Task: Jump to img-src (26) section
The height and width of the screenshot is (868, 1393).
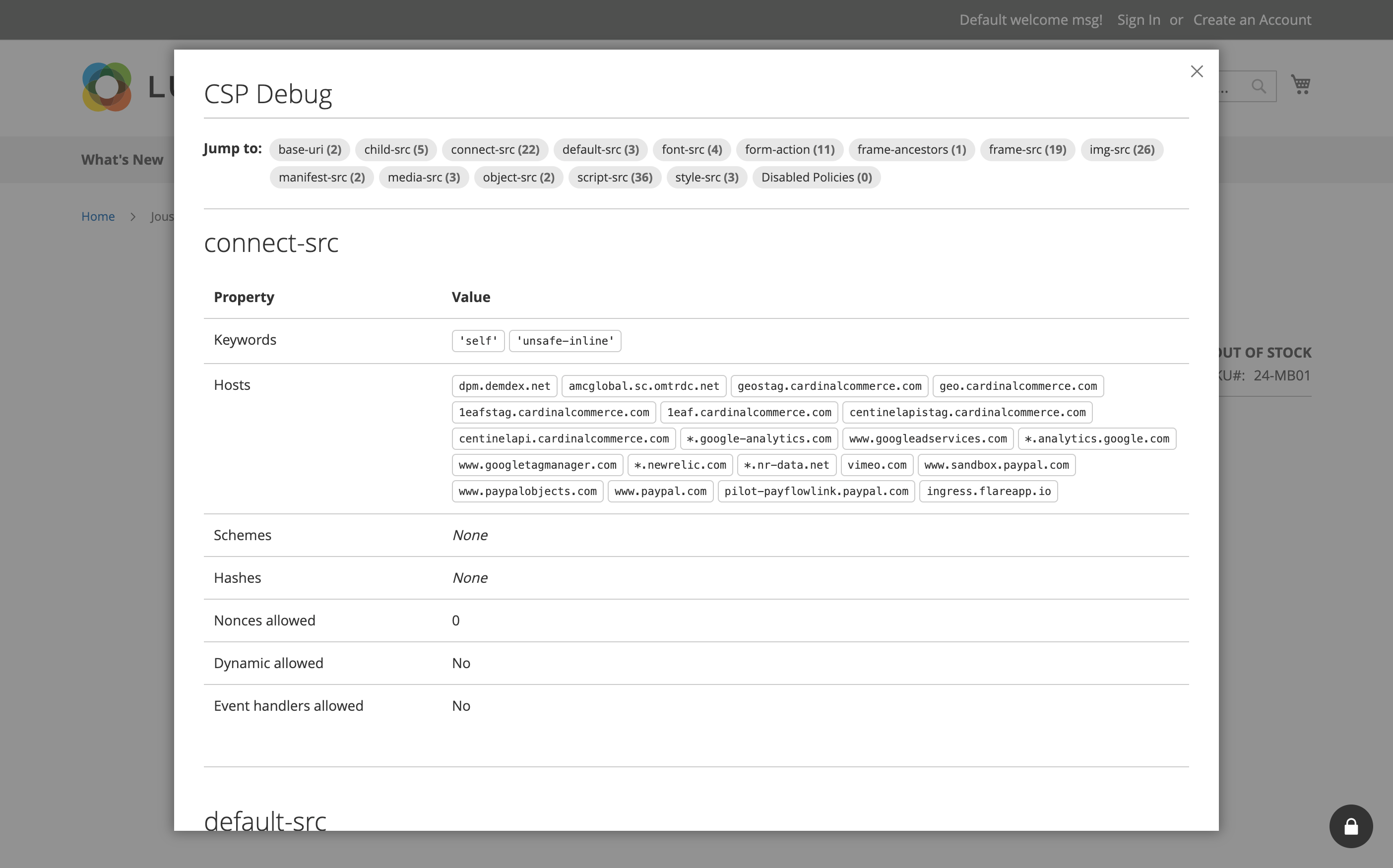Action: click(1122, 149)
